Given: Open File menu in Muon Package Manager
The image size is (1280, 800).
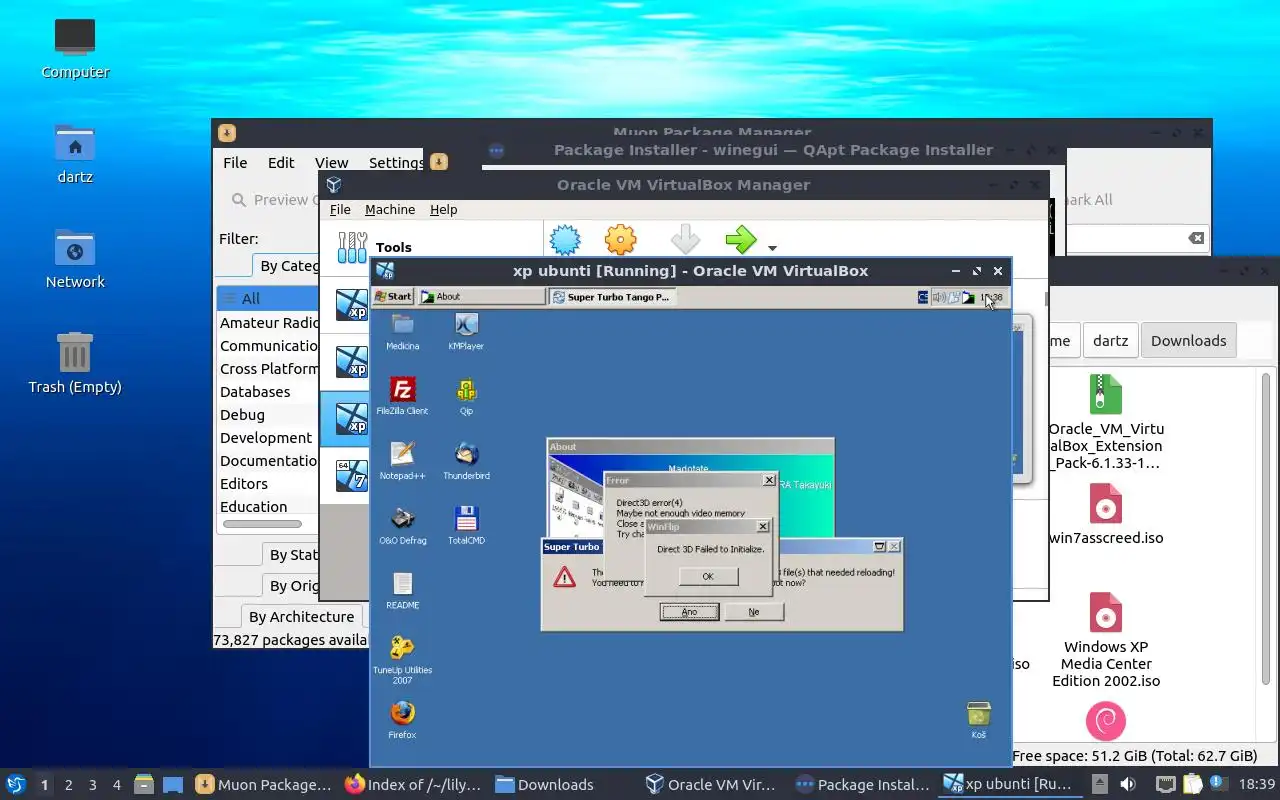Looking at the screenshot, I should pos(235,162).
